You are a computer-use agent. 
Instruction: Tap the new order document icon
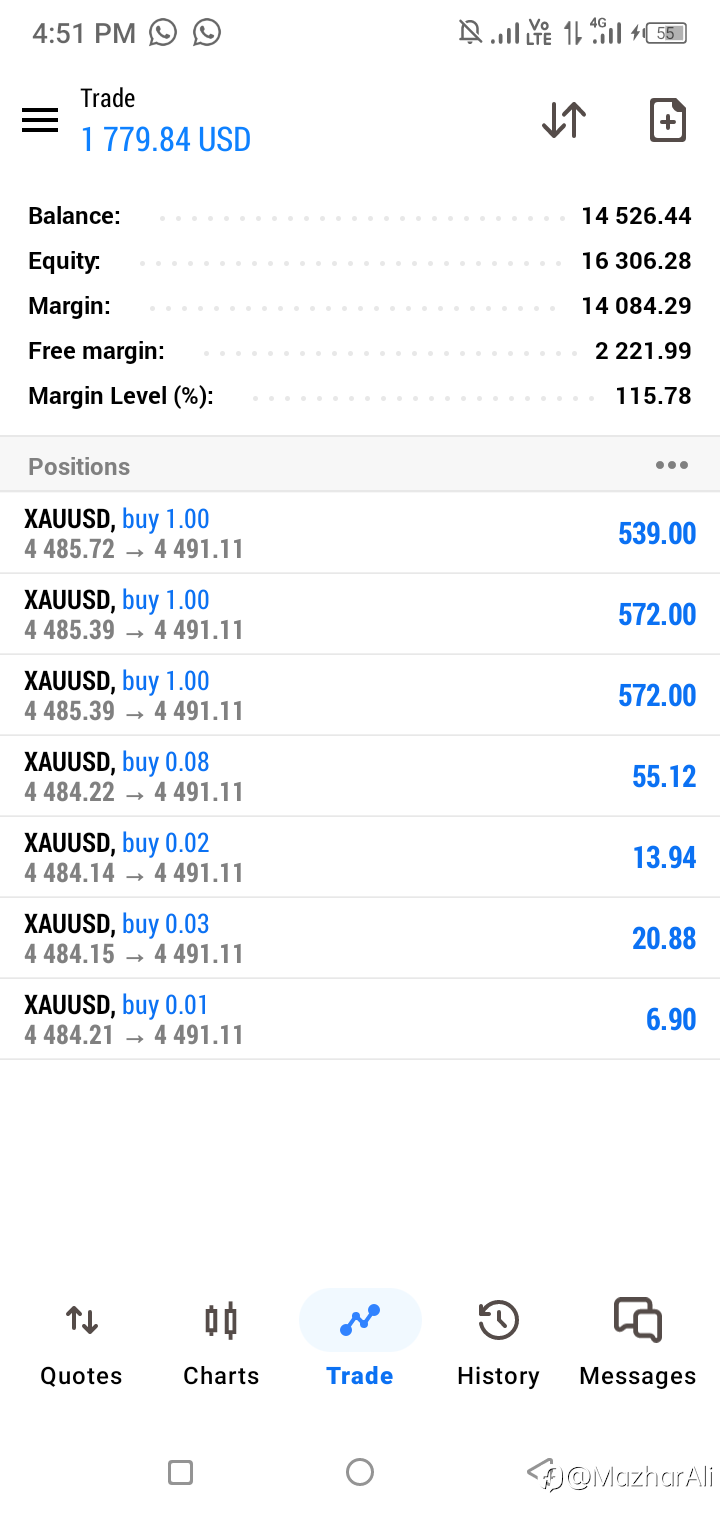click(x=667, y=121)
